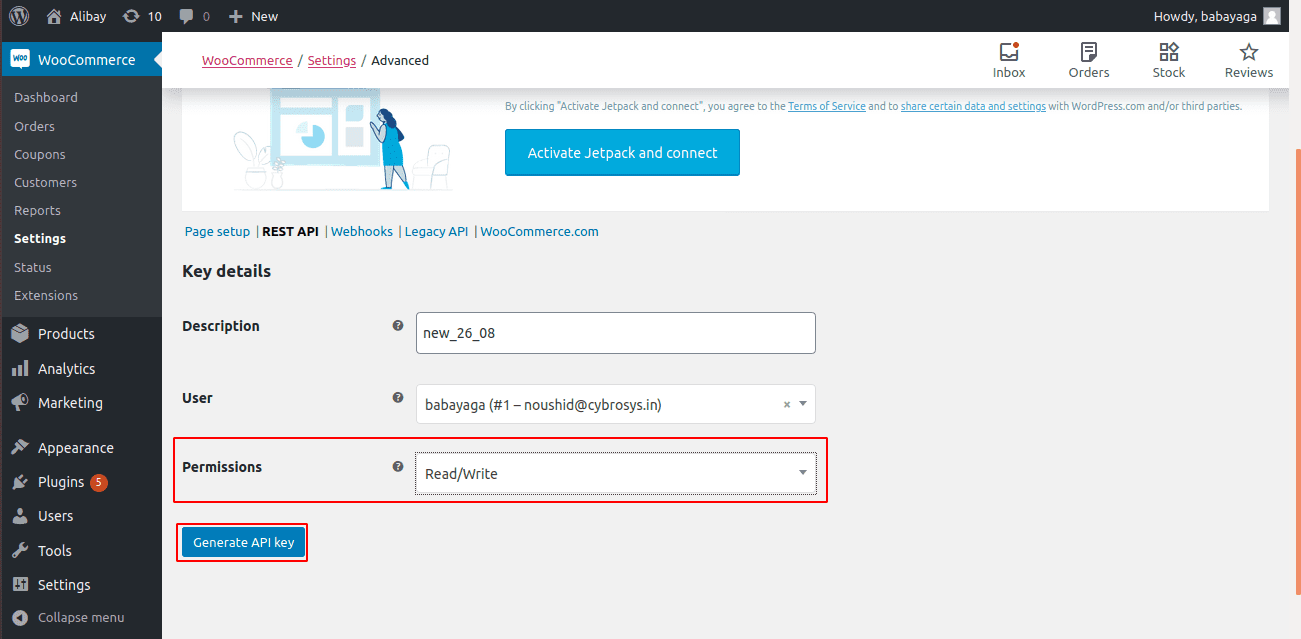Click the WooCommerce breadcrumb link
This screenshot has height=639, width=1301.
point(247,60)
